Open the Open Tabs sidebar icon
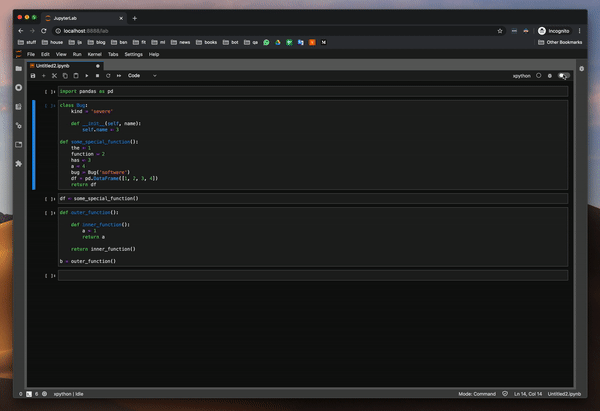Screen dimensions: 600x411 [19, 144]
